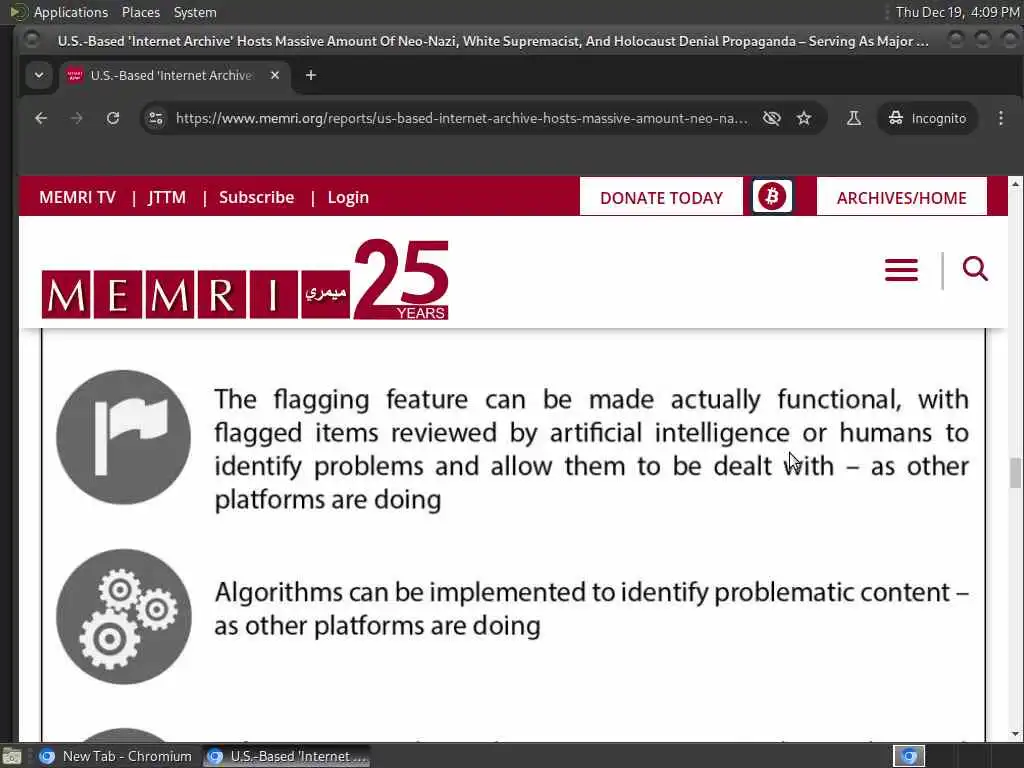Click the show desktop icon in bottom panel
Image resolution: width=1024 pixels, height=768 pixels.
coord(12,756)
